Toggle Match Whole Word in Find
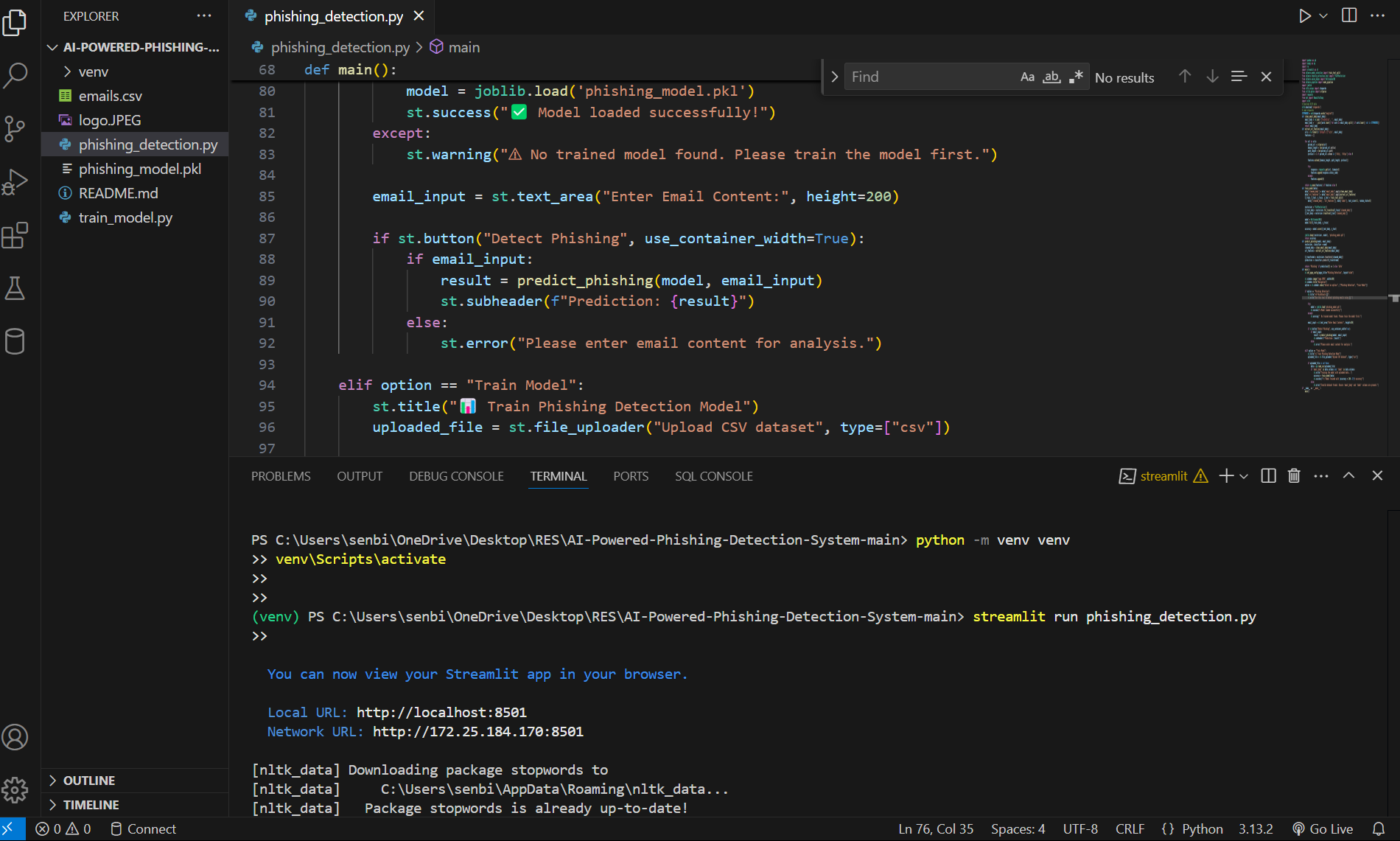This screenshot has width=1400, height=841. click(1051, 77)
